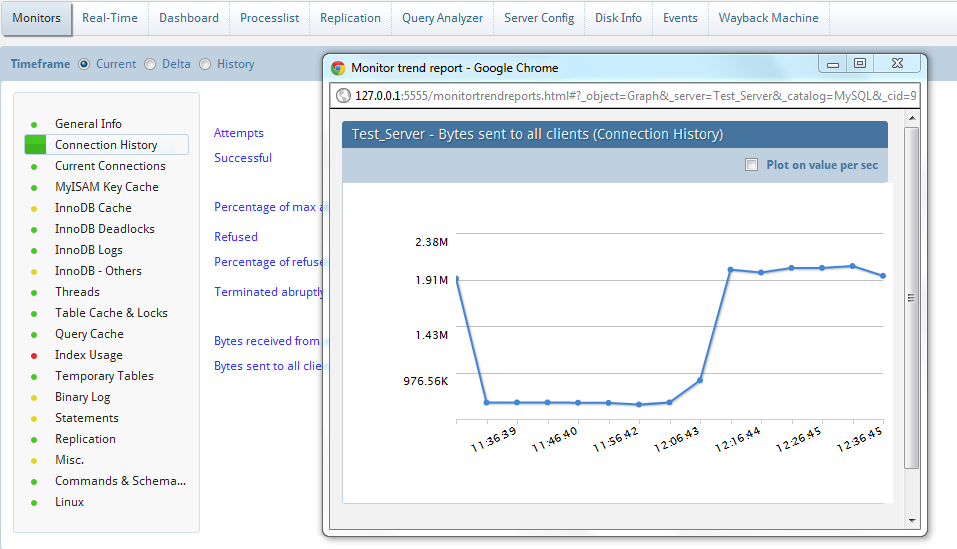Open the Bytes received from link
Image resolution: width=957 pixels, height=549 pixels.
pyautogui.click(x=267, y=341)
